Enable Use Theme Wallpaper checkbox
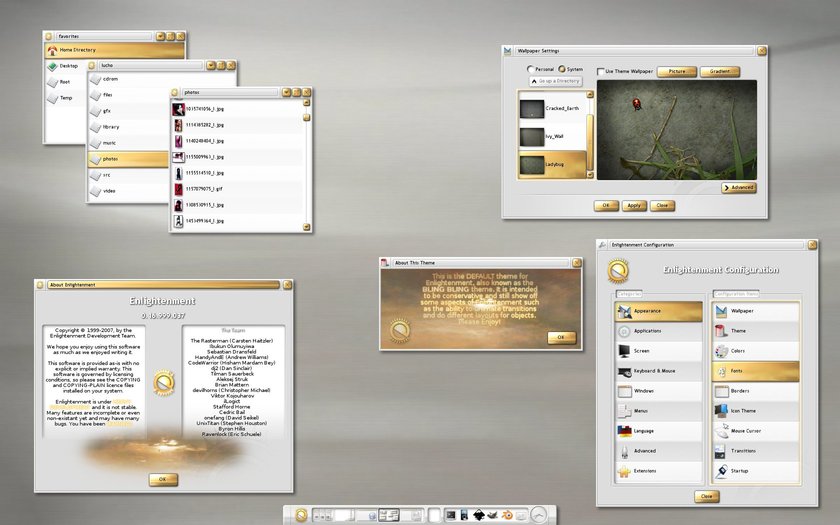 coord(601,71)
